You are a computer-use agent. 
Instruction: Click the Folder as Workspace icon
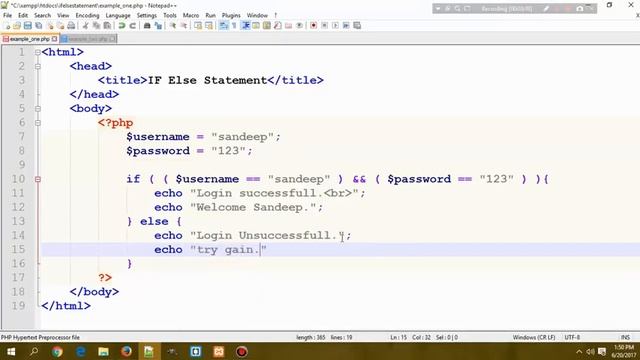click(289, 26)
